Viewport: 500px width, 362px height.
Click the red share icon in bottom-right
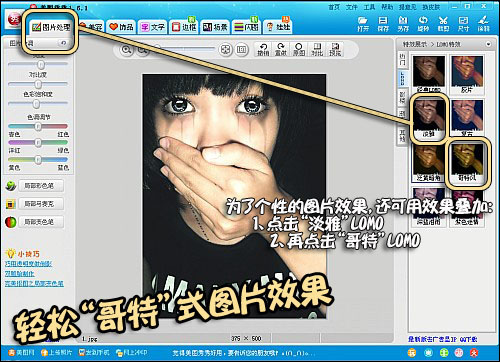474,352
